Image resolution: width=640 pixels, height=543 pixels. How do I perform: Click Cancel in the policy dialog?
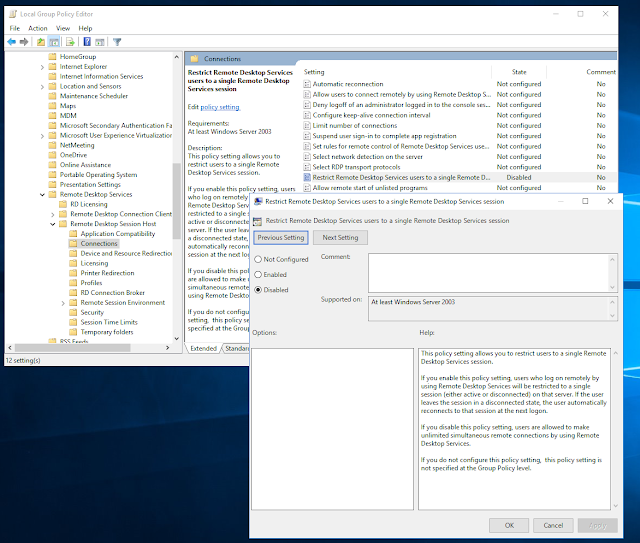553,525
